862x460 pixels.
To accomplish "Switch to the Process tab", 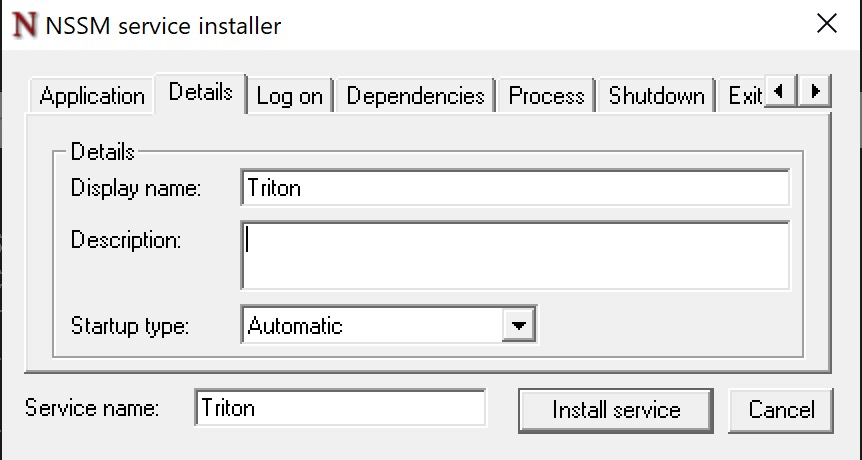I will (x=546, y=96).
